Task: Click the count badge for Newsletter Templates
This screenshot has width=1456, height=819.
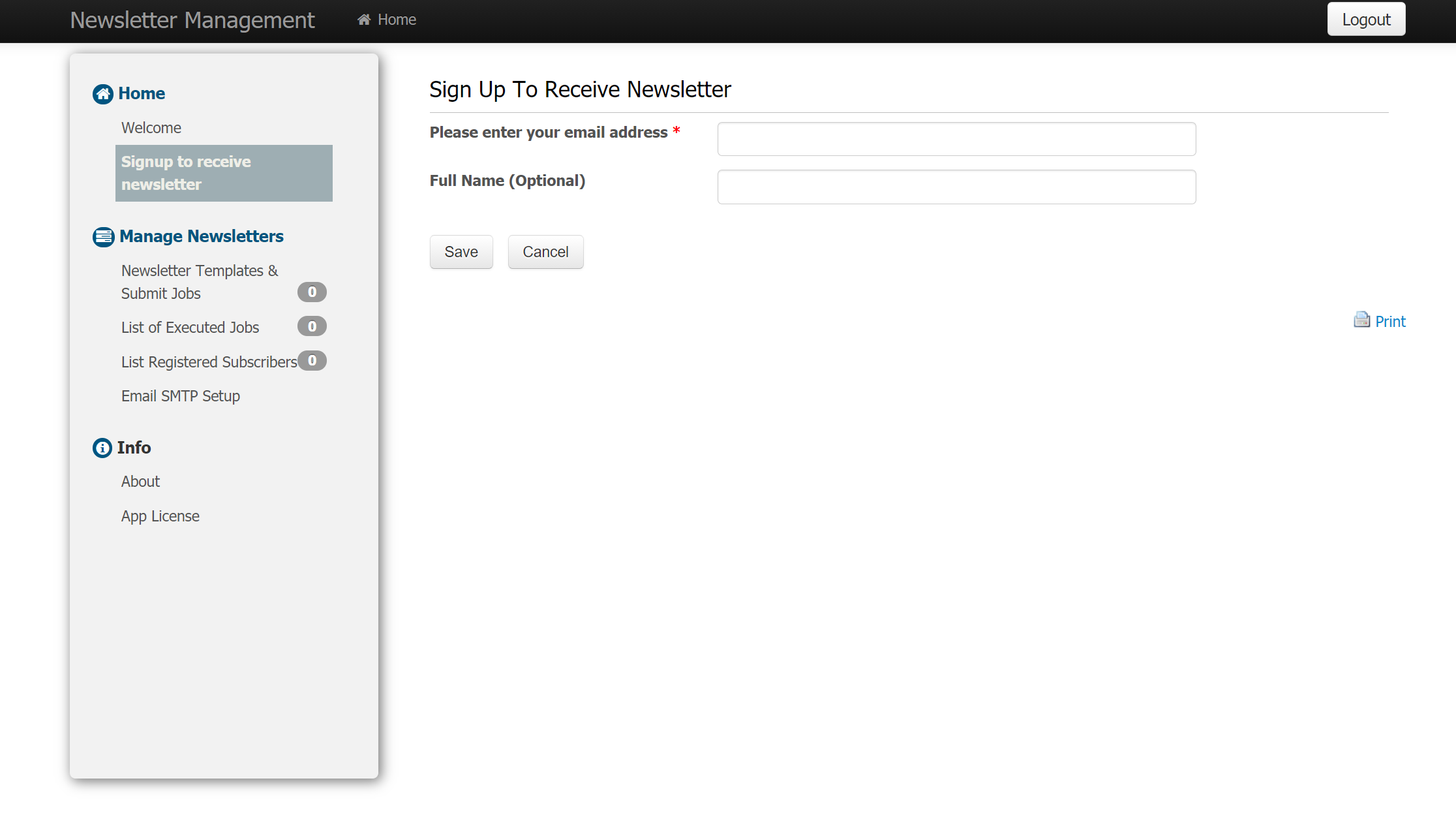Action: (312, 292)
